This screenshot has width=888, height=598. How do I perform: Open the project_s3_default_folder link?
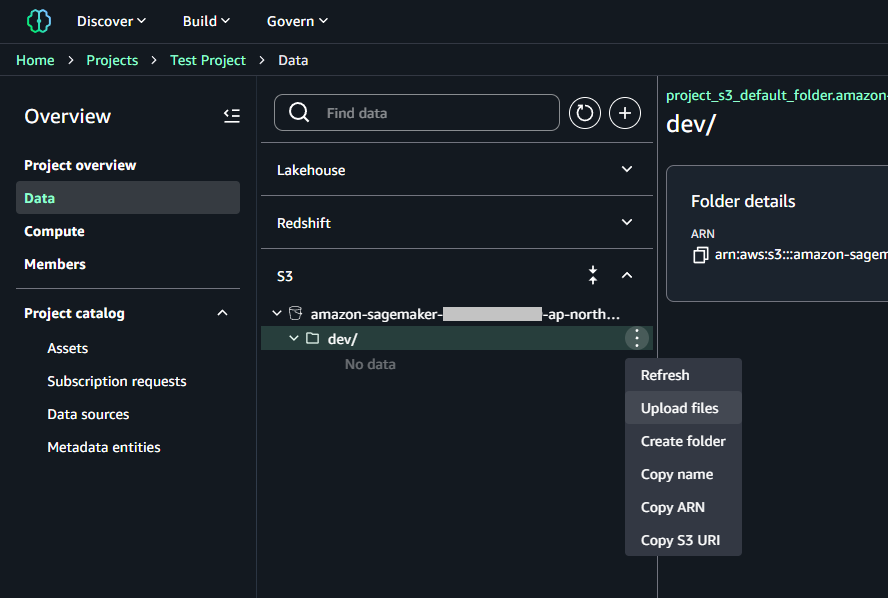point(777,95)
